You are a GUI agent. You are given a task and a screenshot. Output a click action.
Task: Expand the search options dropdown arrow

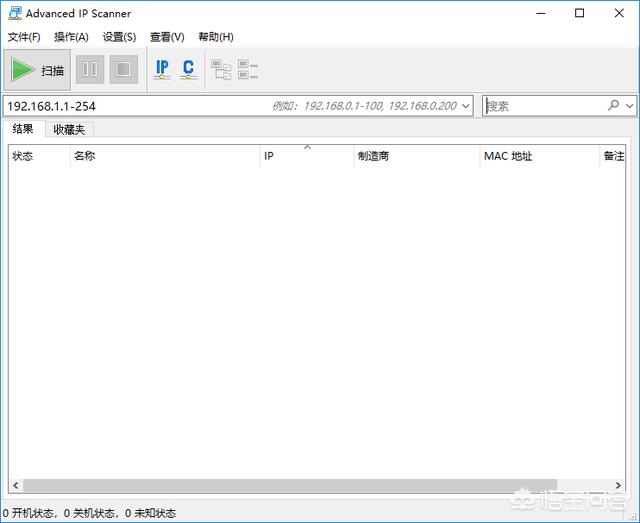629,106
